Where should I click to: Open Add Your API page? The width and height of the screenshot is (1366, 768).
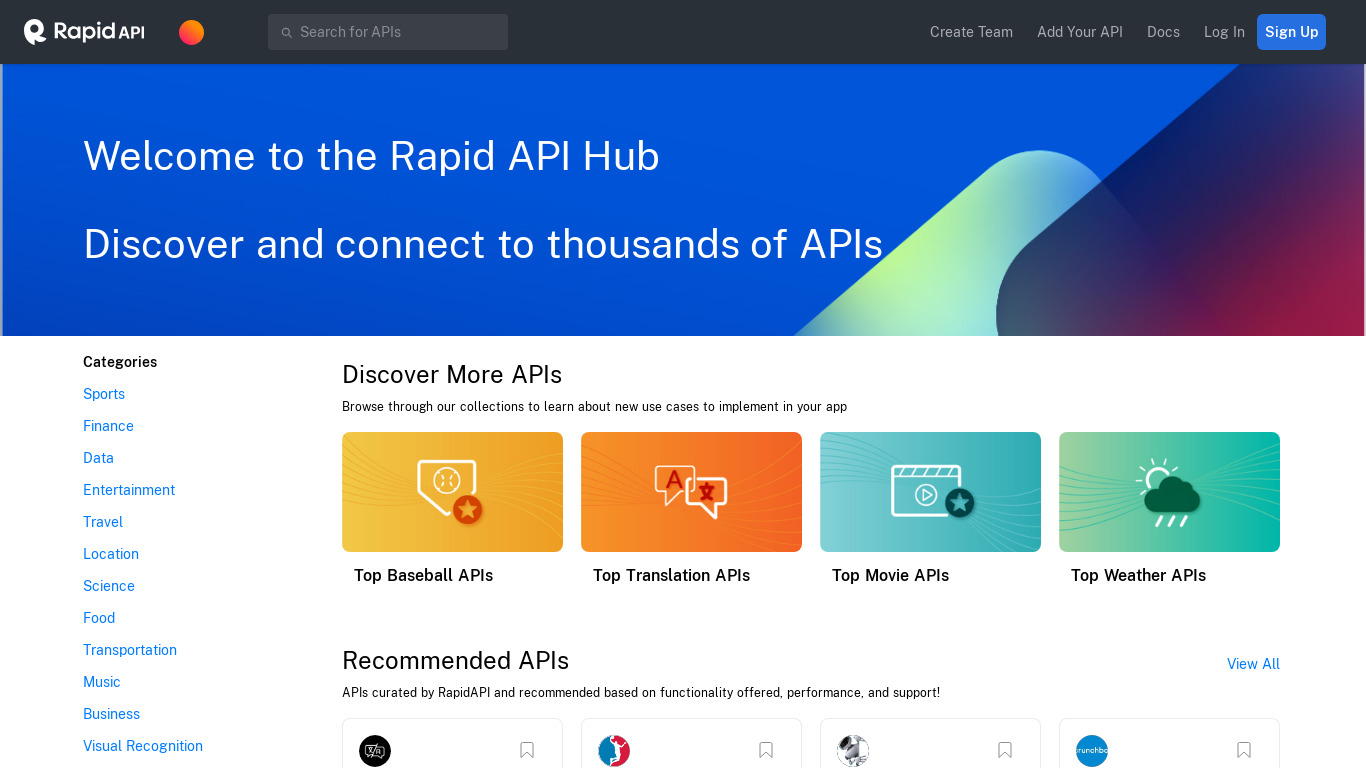pyautogui.click(x=1080, y=32)
